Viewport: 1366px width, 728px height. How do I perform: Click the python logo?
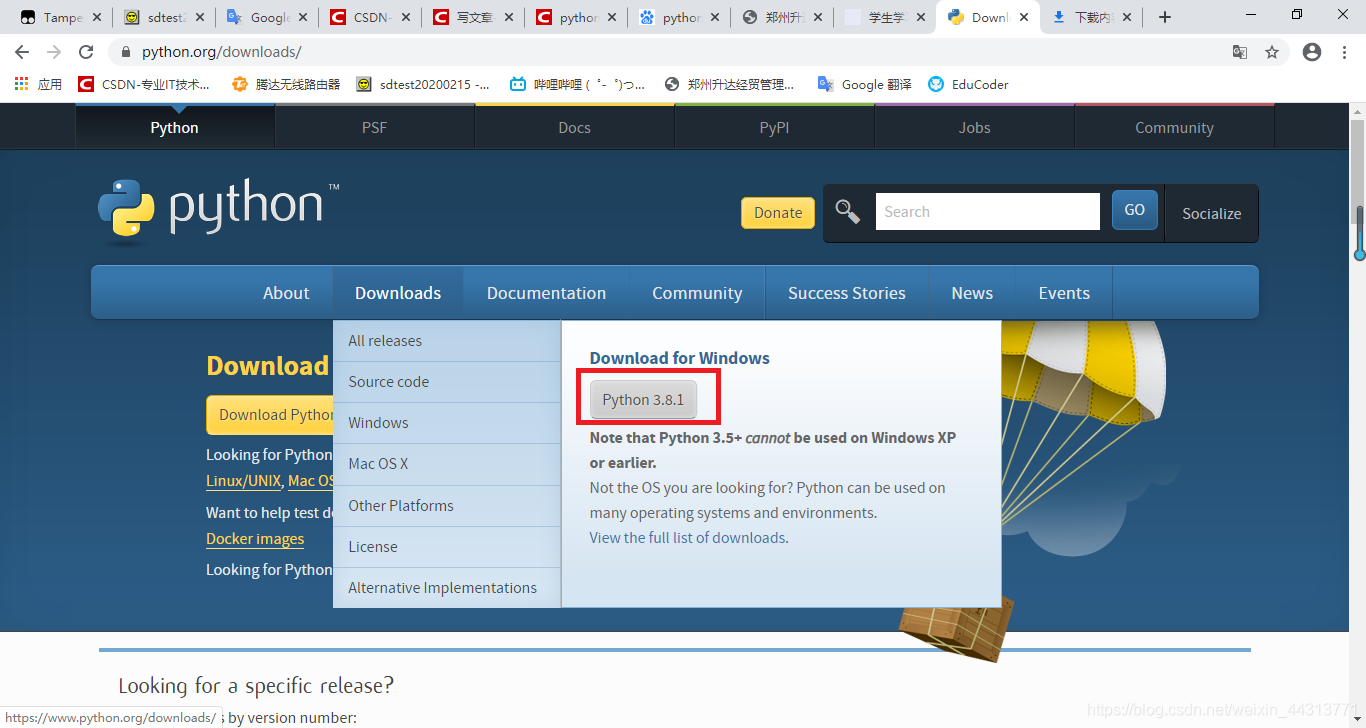pos(219,211)
